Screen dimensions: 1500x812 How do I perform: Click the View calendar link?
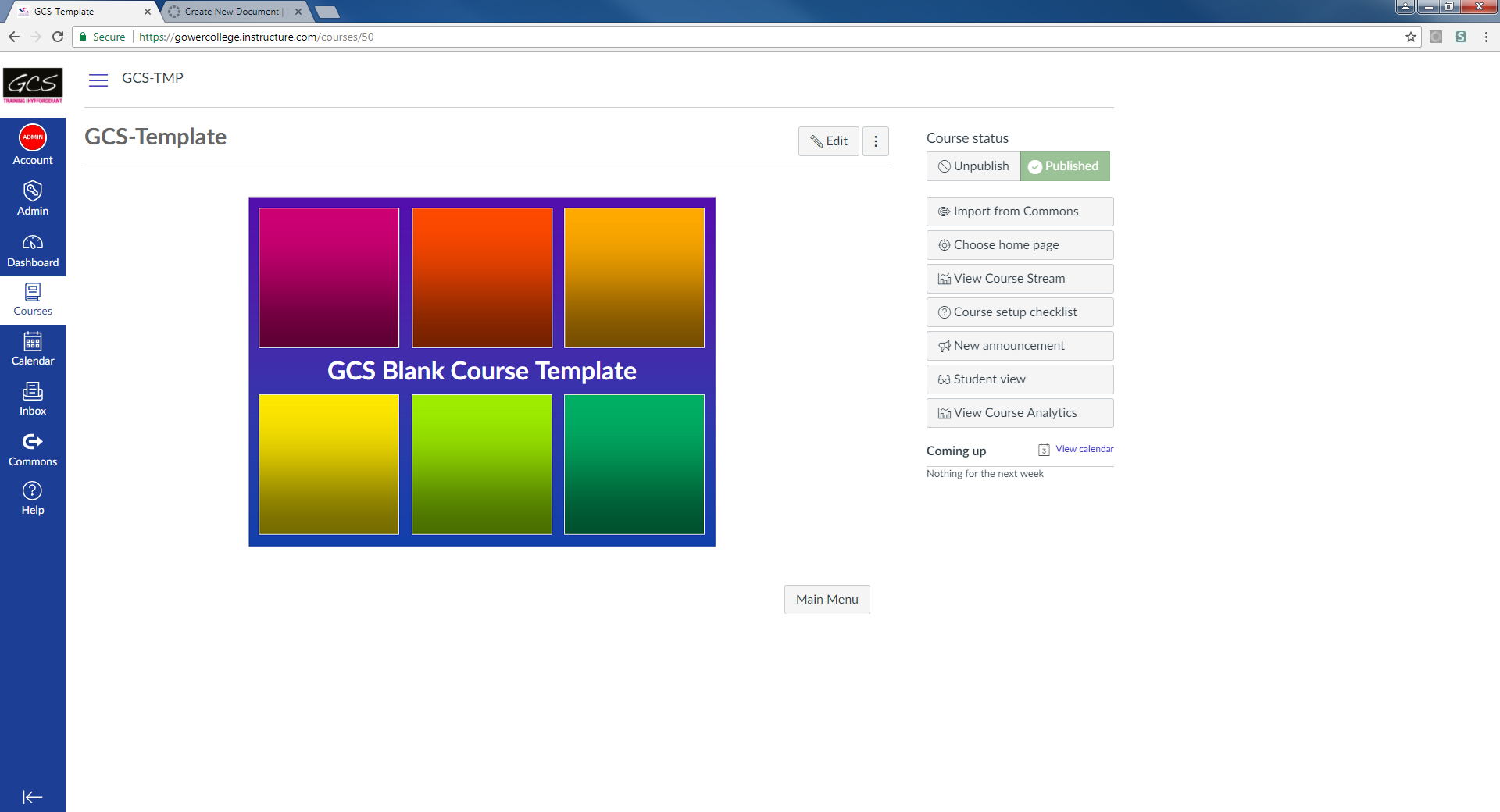[1084, 449]
